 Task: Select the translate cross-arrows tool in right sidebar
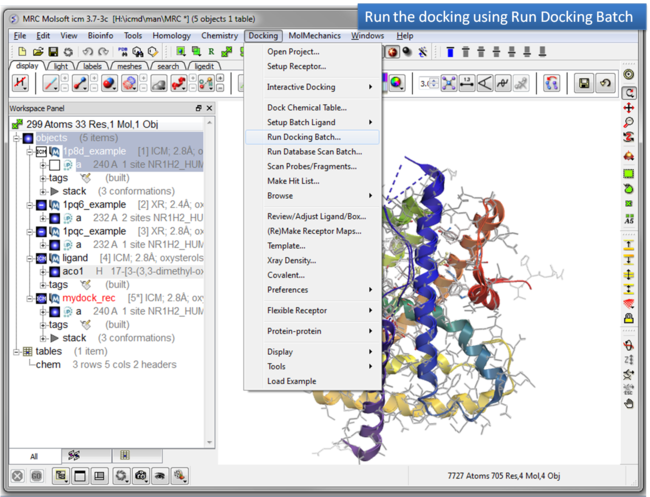pyautogui.click(x=628, y=107)
